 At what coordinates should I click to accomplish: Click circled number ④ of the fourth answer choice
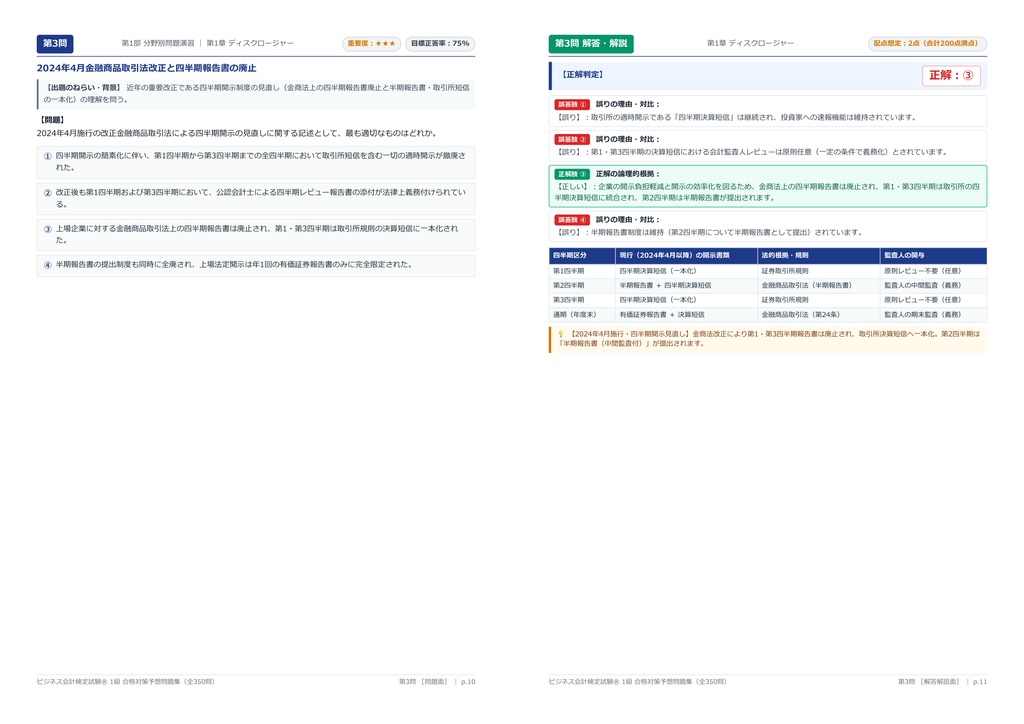48,265
